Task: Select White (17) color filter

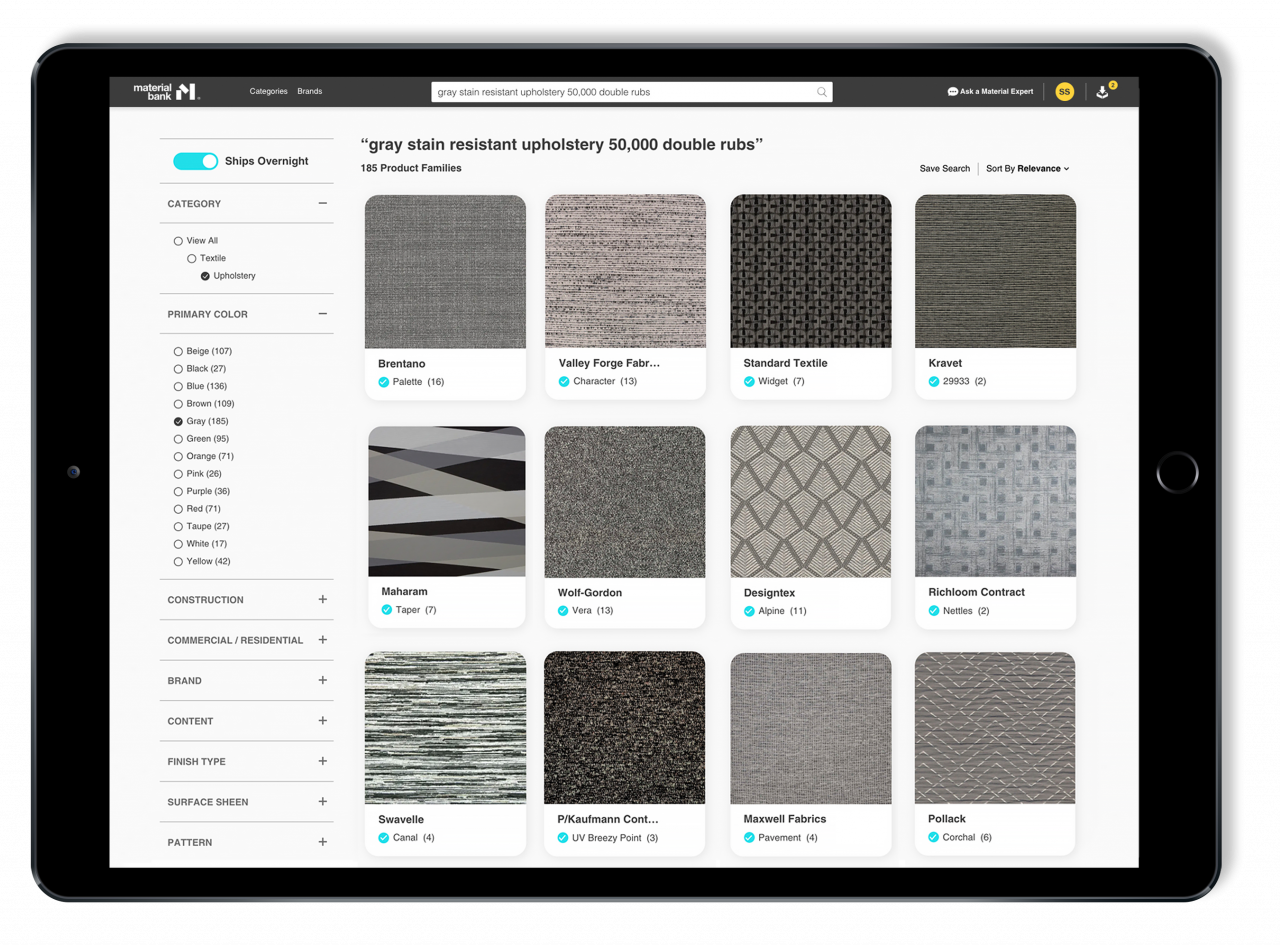Action: (x=179, y=544)
